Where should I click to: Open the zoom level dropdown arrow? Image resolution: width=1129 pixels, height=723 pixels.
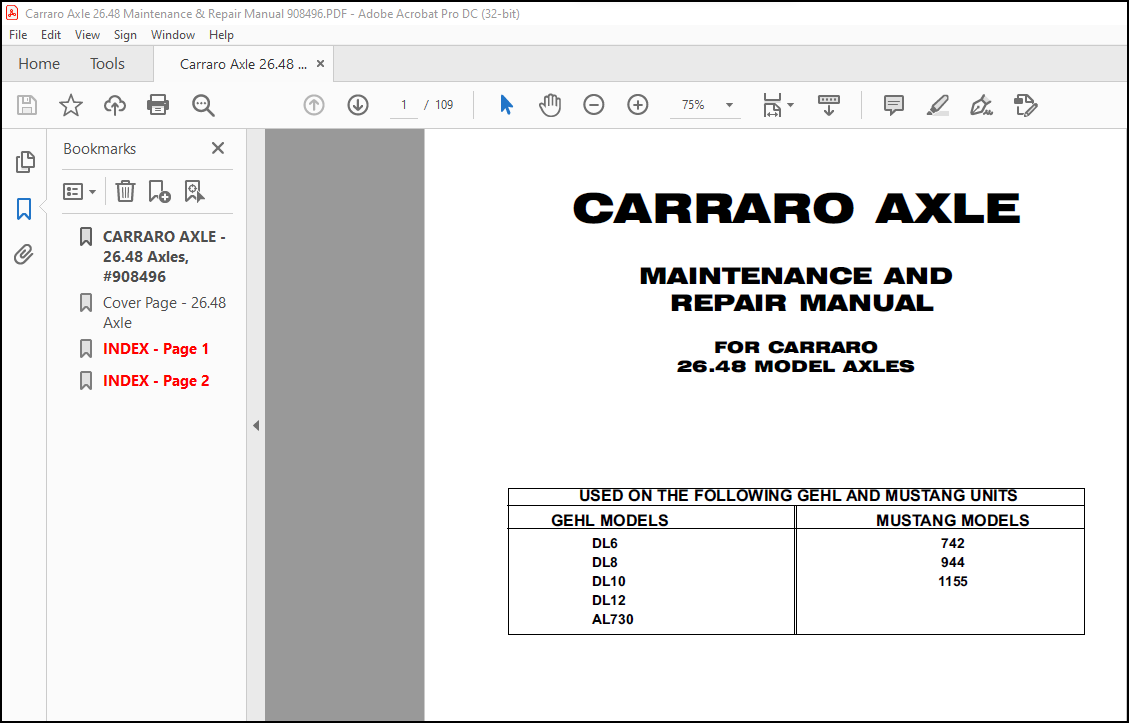(x=729, y=105)
